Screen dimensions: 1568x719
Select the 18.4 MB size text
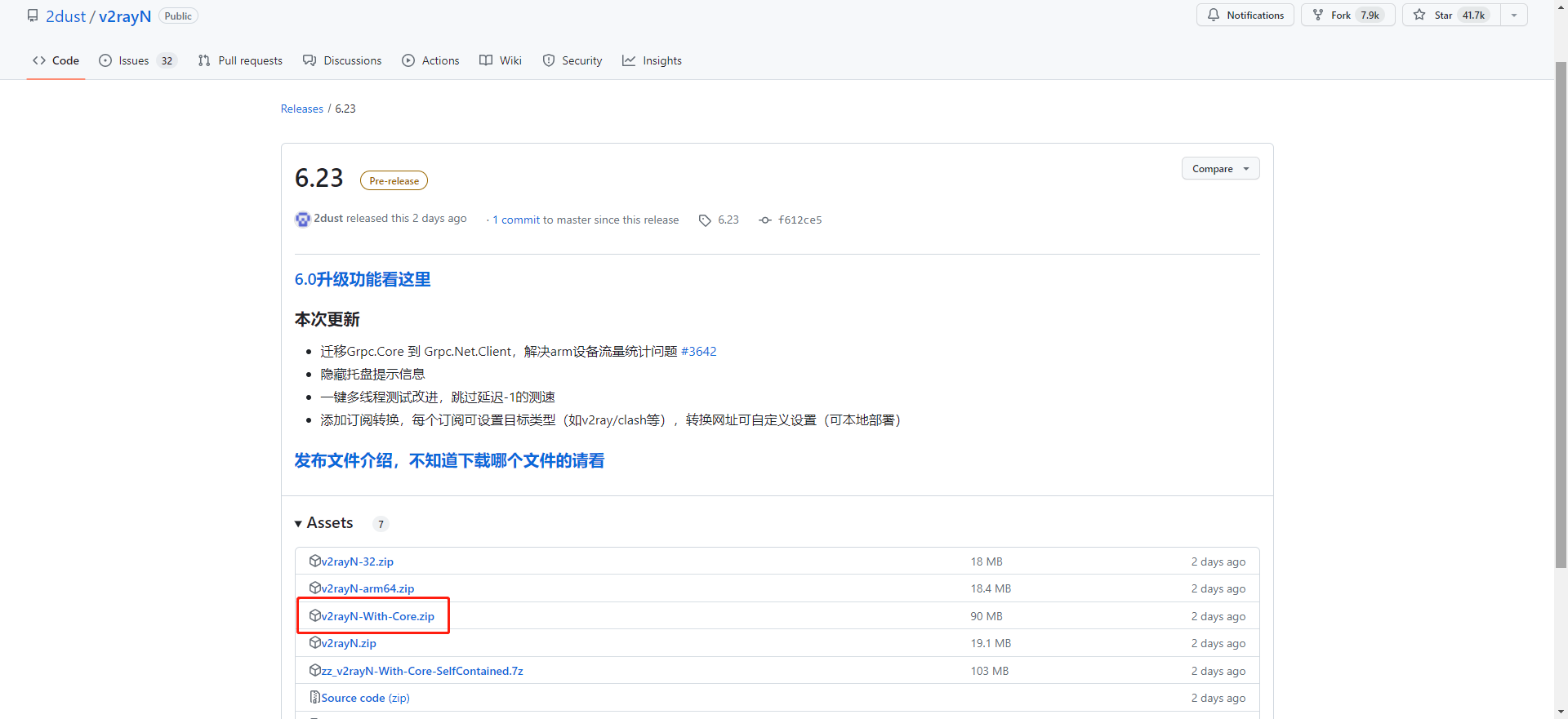991,588
